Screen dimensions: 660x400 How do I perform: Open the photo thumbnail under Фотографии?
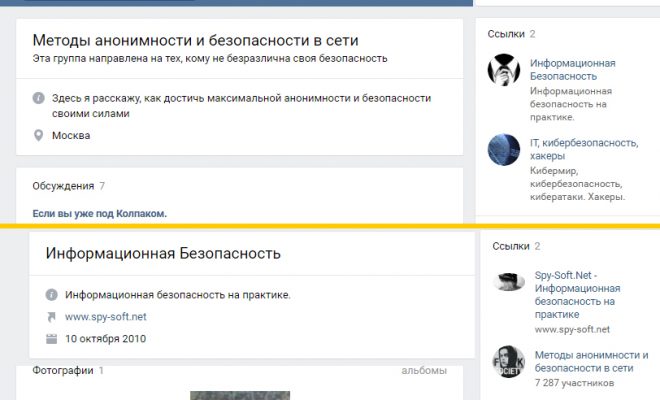[x=240, y=395]
